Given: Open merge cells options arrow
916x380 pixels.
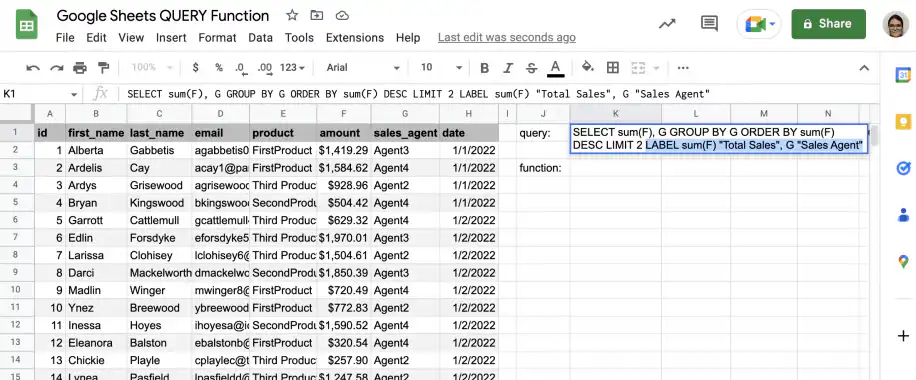Looking at the screenshot, I should pyautogui.click(x=656, y=68).
